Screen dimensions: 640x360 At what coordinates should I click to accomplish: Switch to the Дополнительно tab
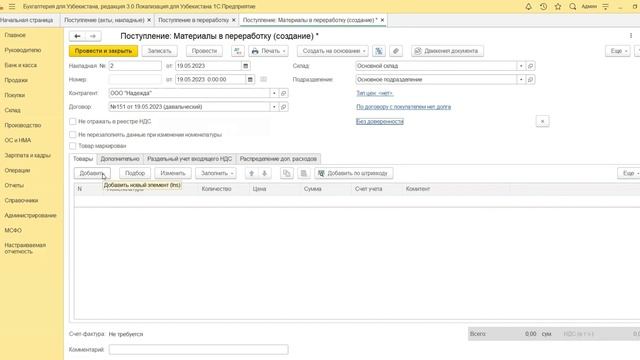(x=120, y=159)
